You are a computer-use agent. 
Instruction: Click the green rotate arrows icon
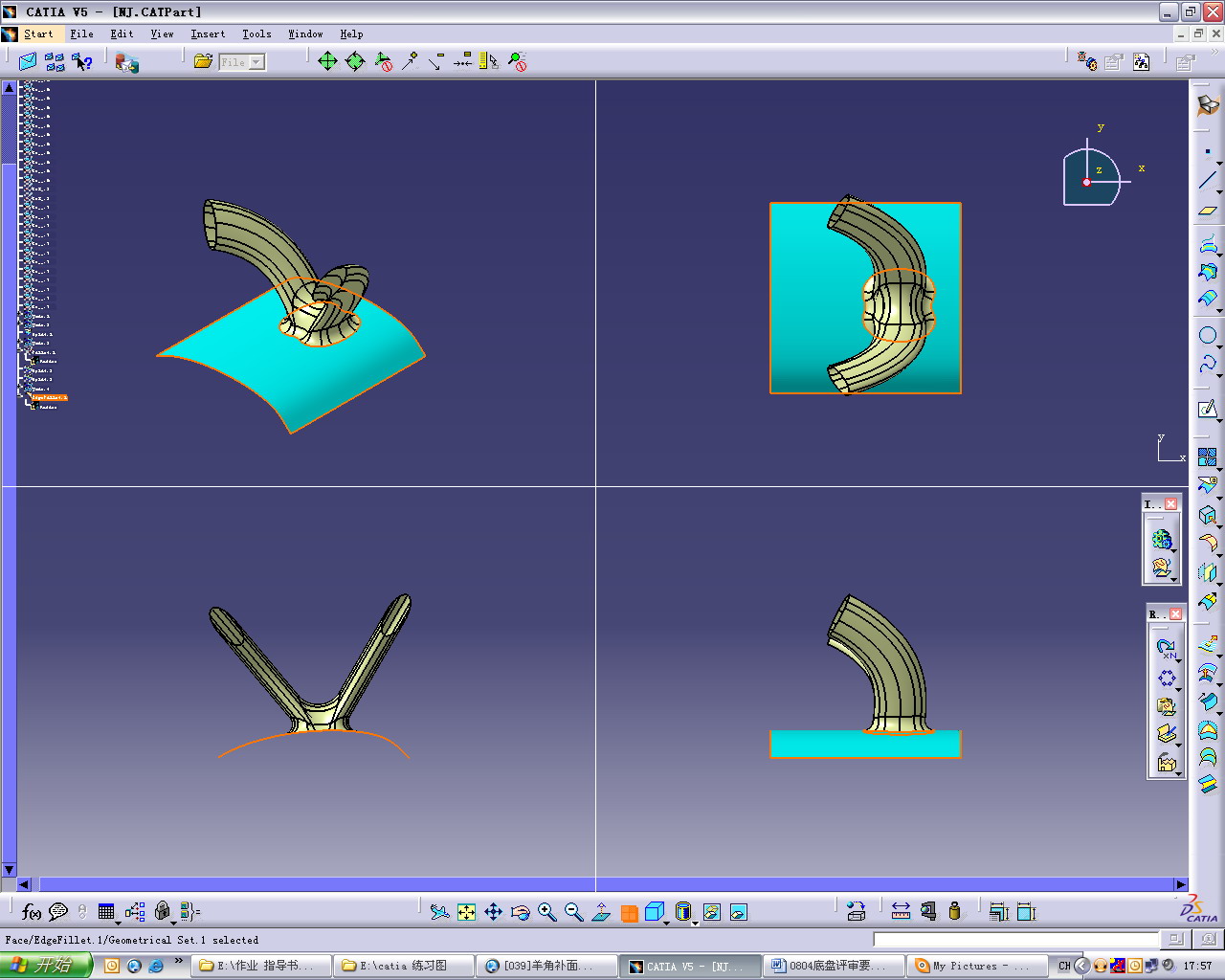coord(355,61)
